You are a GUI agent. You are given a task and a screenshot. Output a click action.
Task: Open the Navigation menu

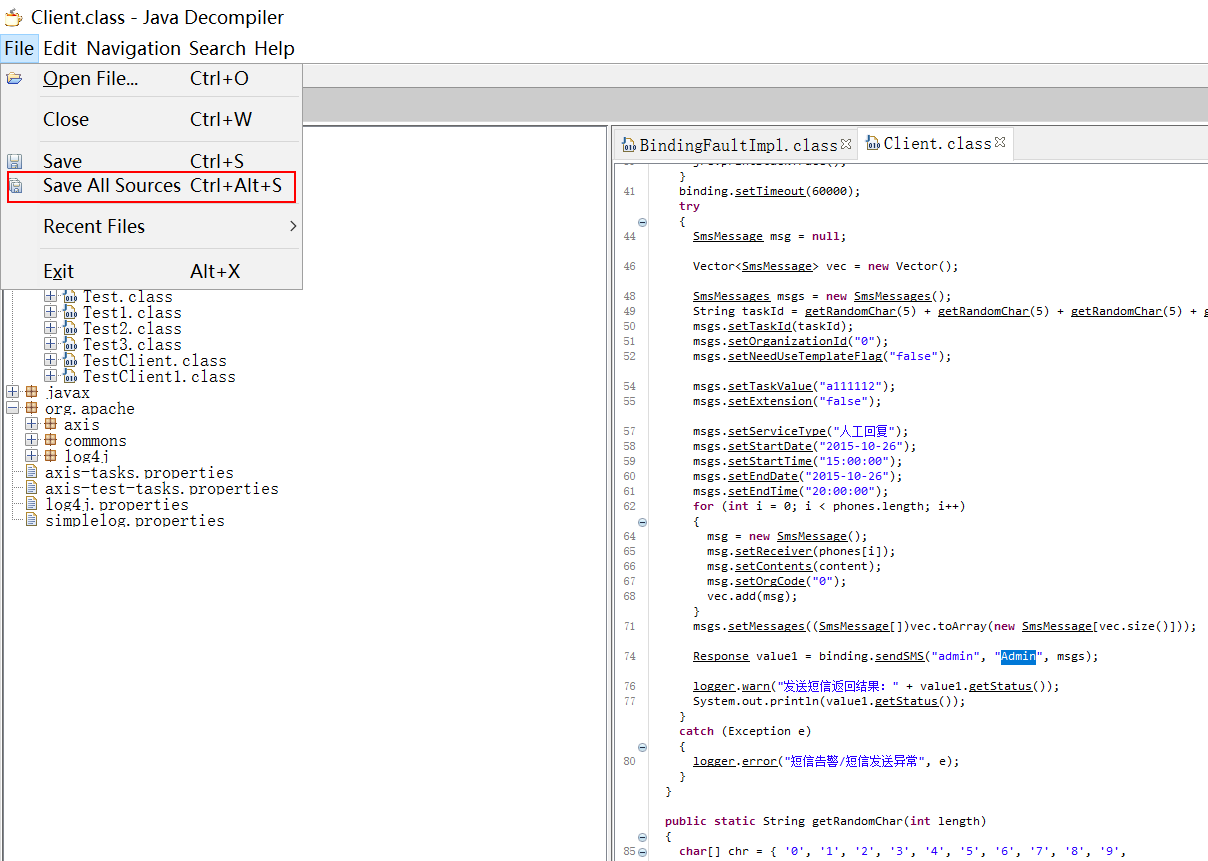pyautogui.click(x=133, y=48)
